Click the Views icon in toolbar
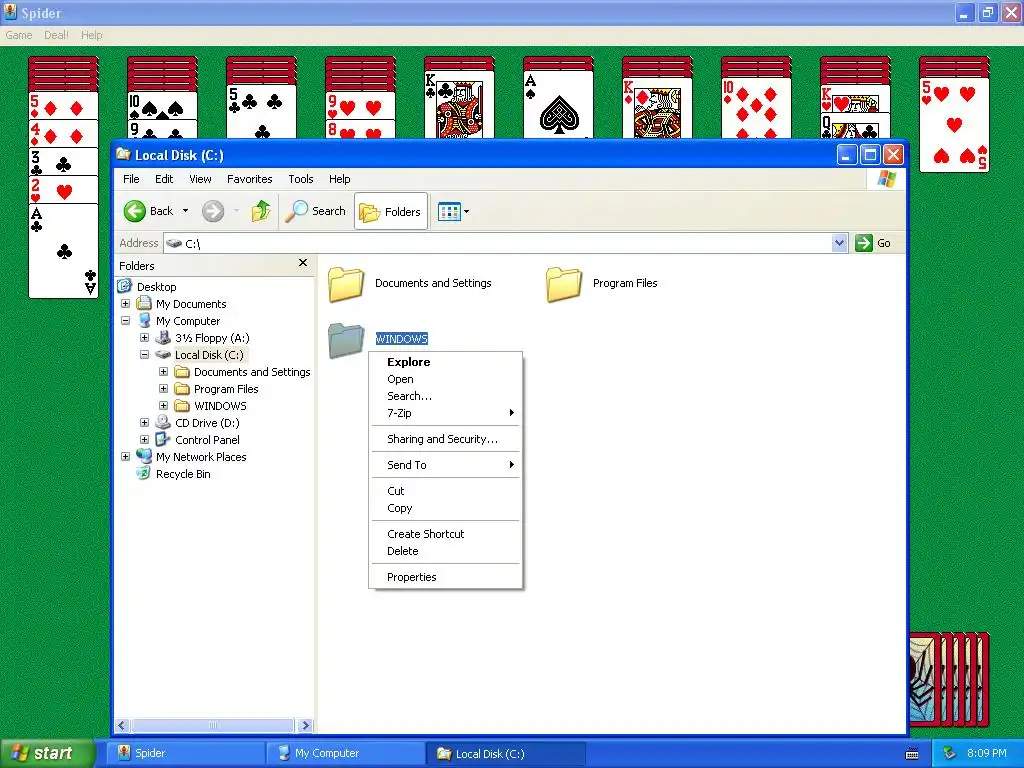The image size is (1024, 768). pos(449,212)
